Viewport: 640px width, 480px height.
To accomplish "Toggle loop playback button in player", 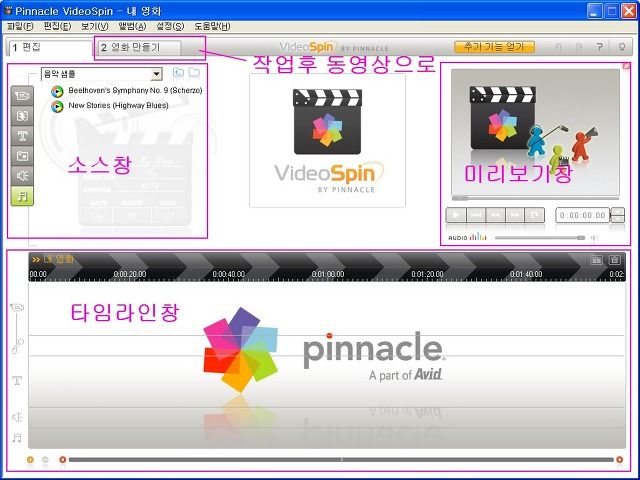I will 535,215.
